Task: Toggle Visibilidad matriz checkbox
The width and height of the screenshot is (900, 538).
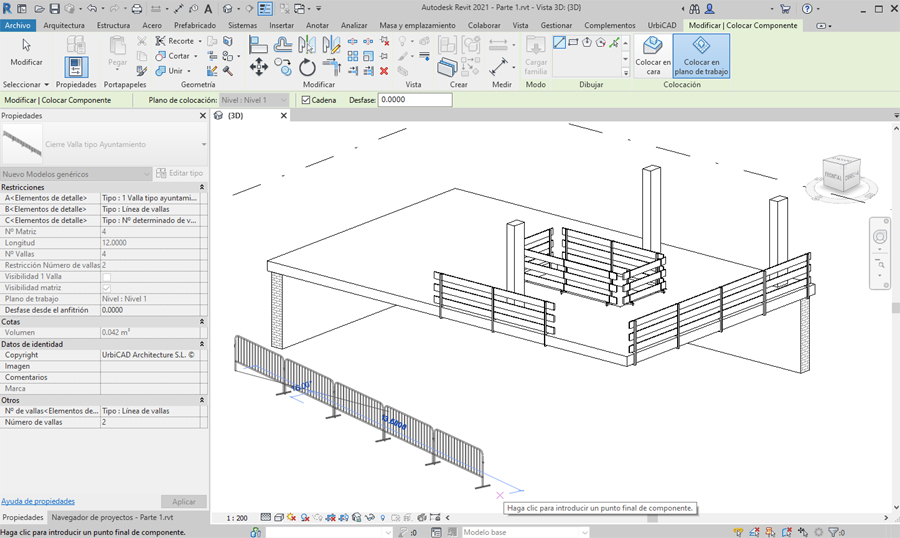Action: click(x=107, y=288)
